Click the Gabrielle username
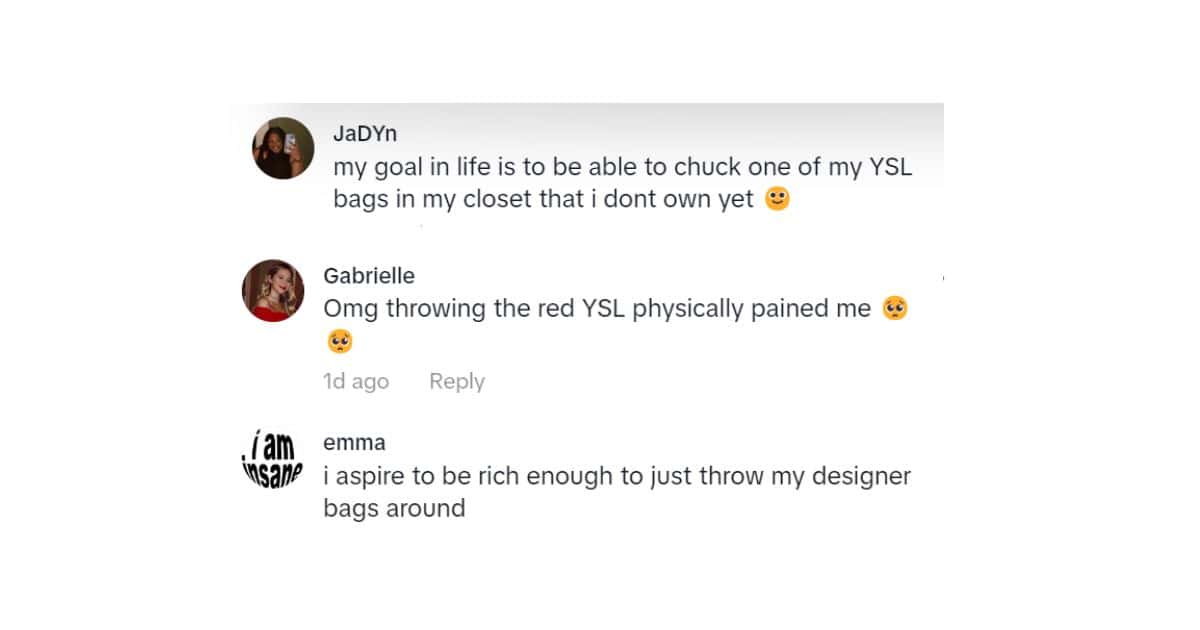The image size is (1200, 630). click(369, 276)
